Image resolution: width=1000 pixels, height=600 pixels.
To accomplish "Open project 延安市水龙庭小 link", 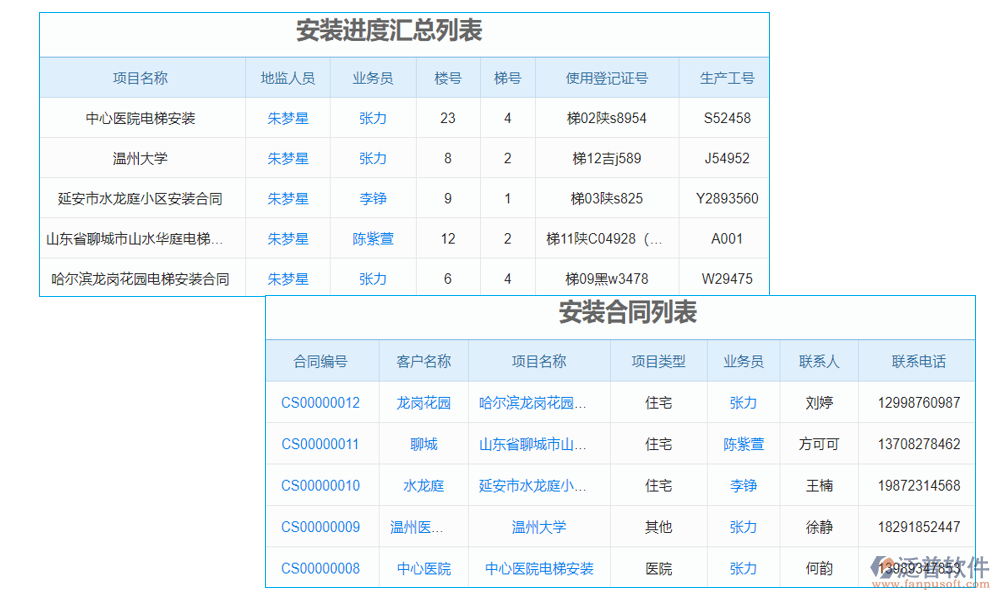I will pyautogui.click(x=534, y=485).
